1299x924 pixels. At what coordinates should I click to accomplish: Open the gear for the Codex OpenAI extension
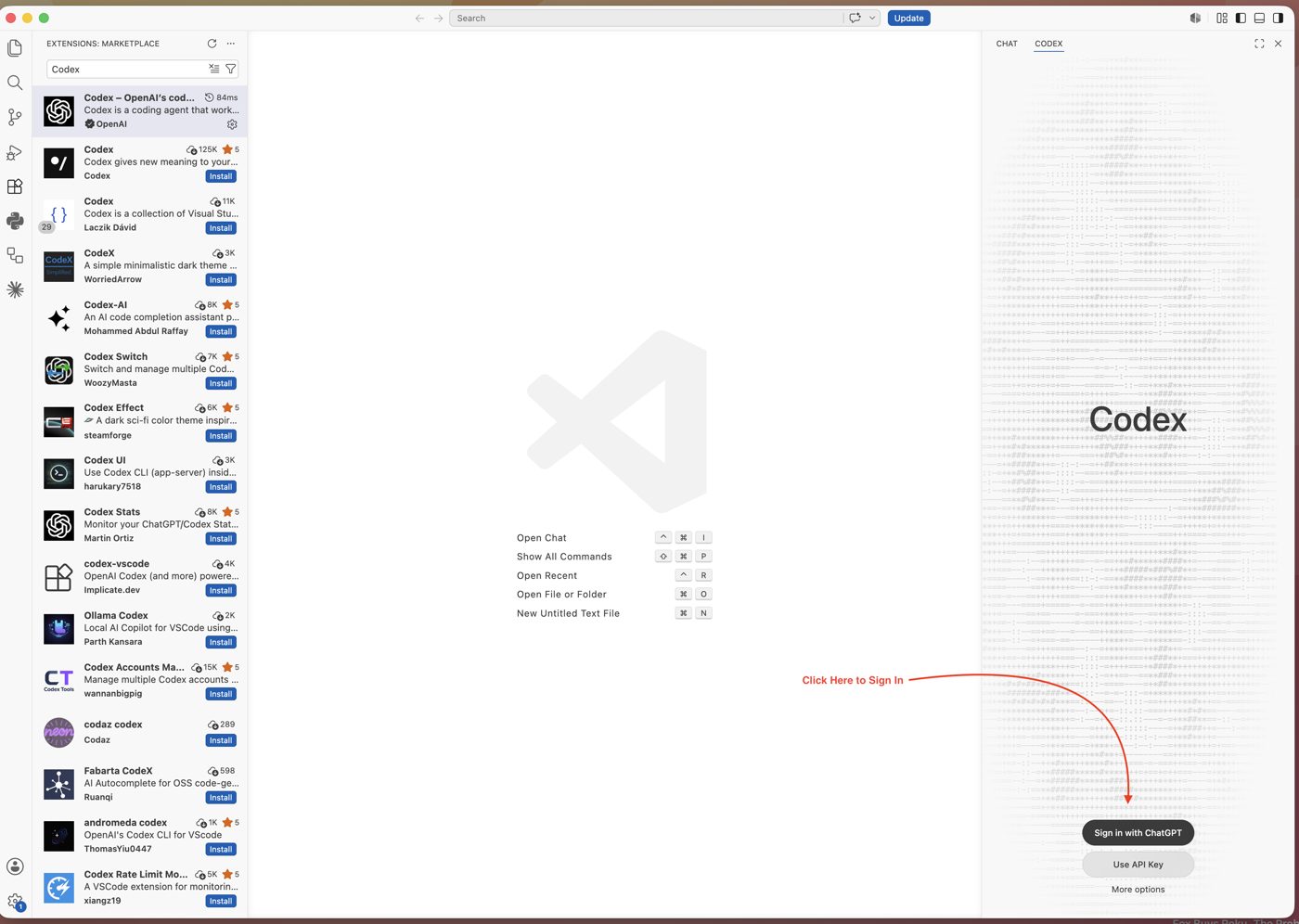pos(232,124)
